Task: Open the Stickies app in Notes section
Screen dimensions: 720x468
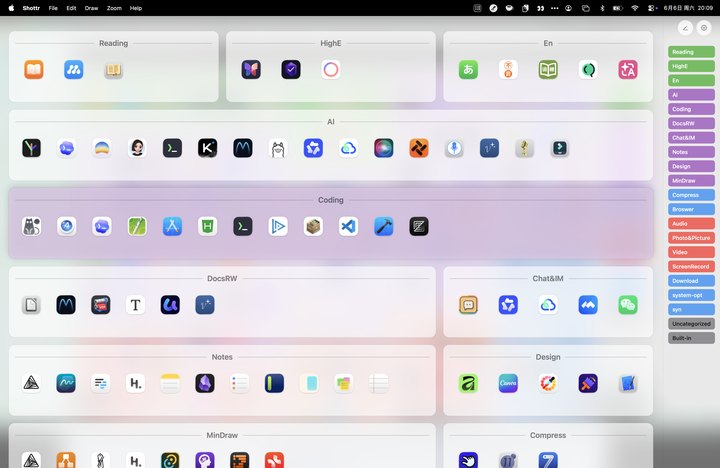Action: [x=344, y=383]
